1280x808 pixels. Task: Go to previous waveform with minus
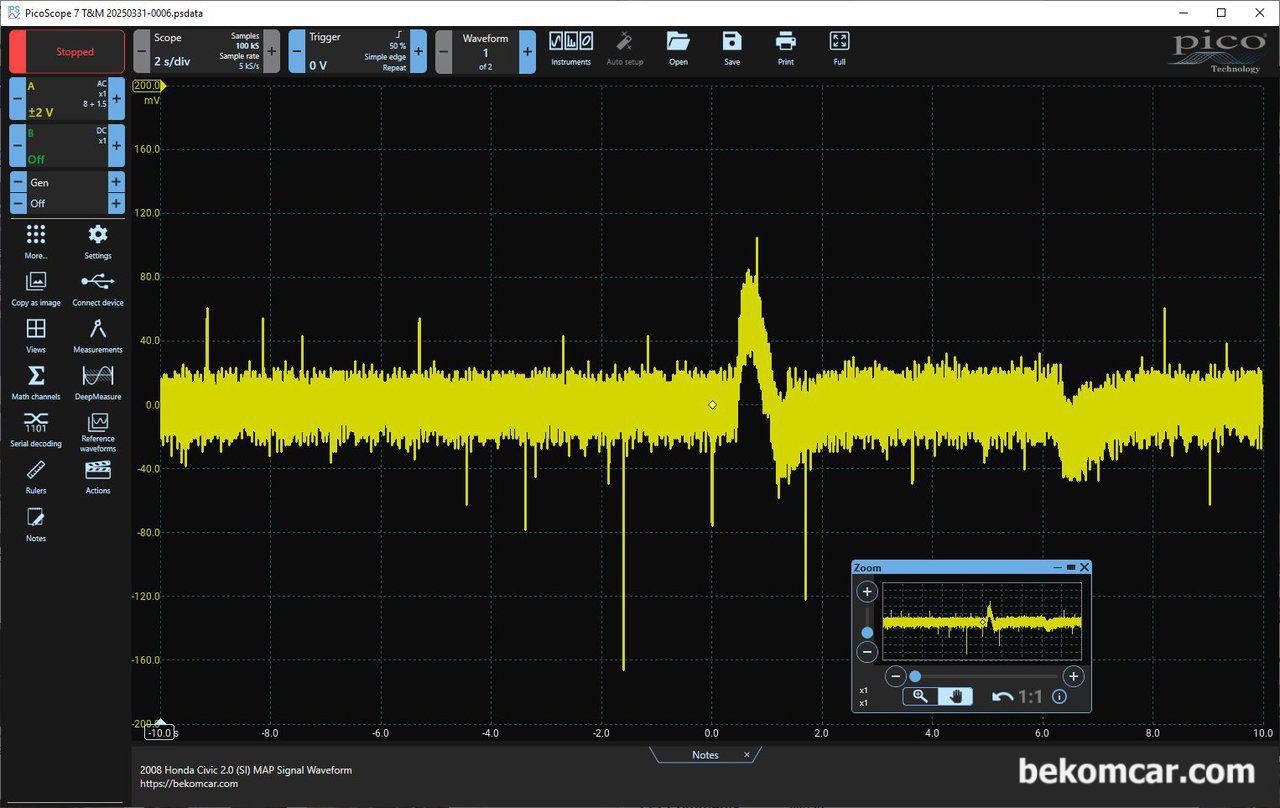[x=444, y=51]
